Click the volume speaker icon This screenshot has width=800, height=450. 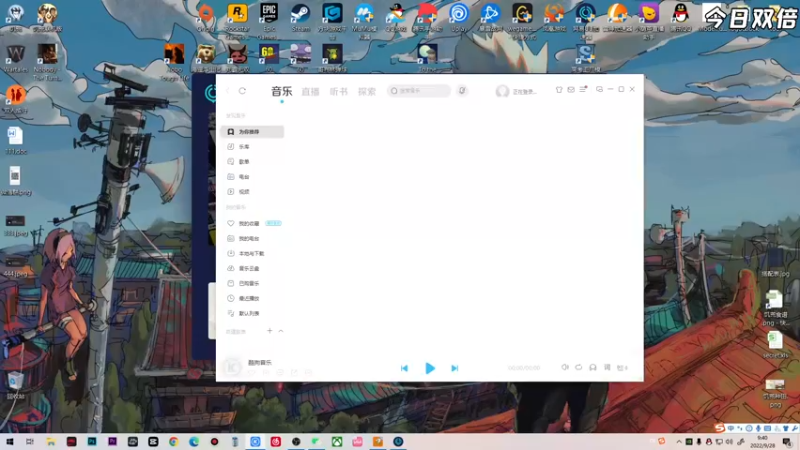tap(565, 367)
